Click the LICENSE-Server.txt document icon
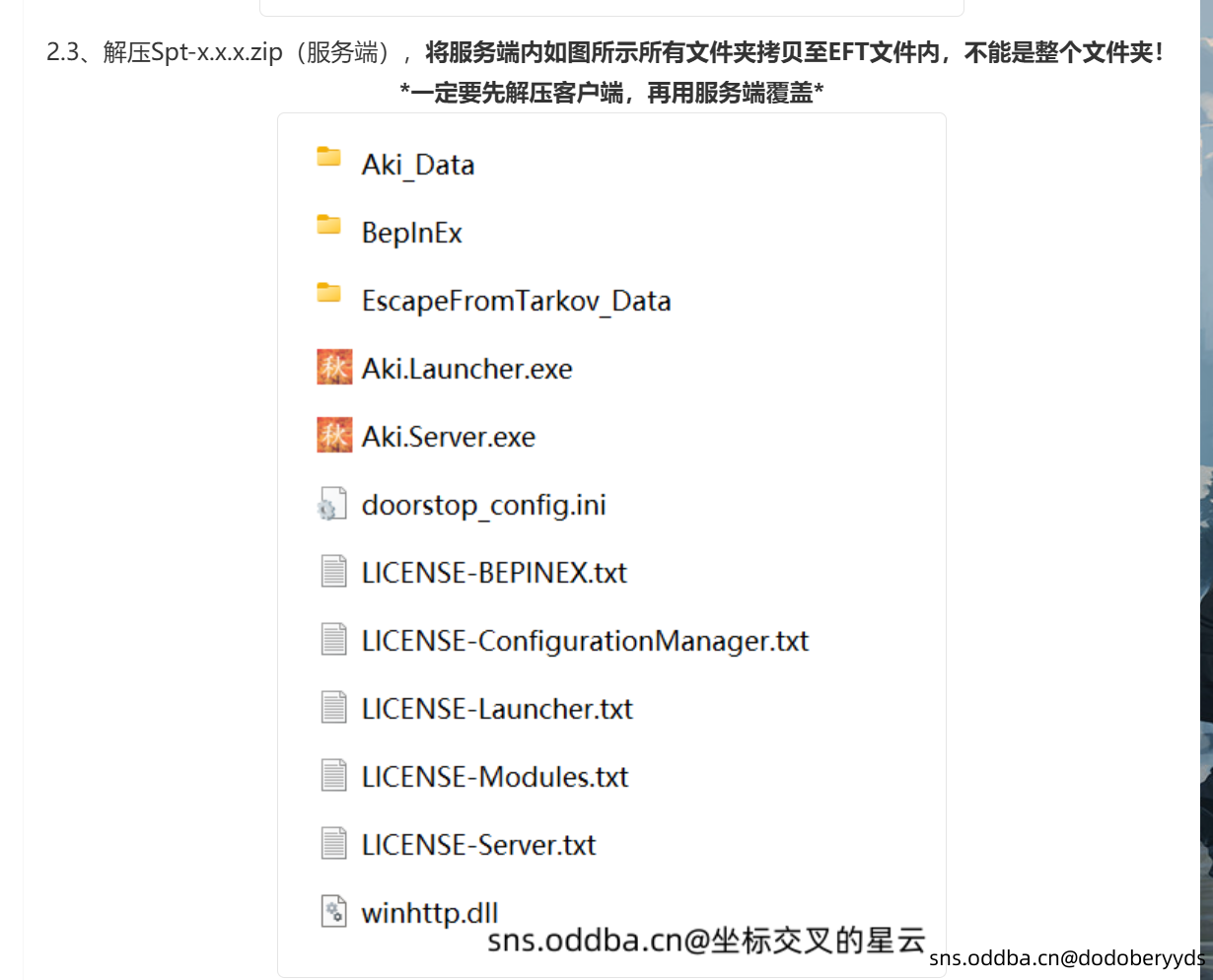The height and width of the screenshot is (980, 1213). click(x=334, y=844)
